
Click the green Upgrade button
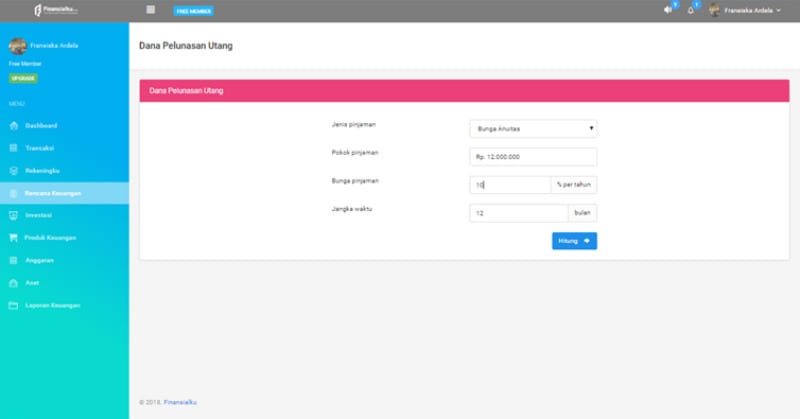23,78
